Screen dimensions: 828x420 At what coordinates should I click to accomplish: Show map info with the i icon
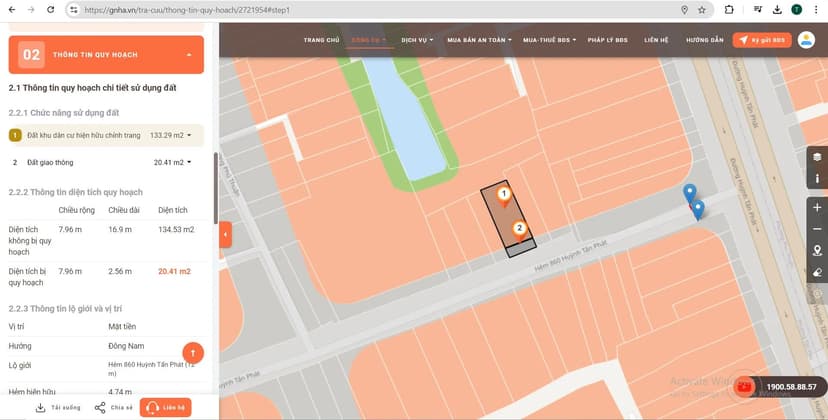pyautogui.click(x=817, y=179)
